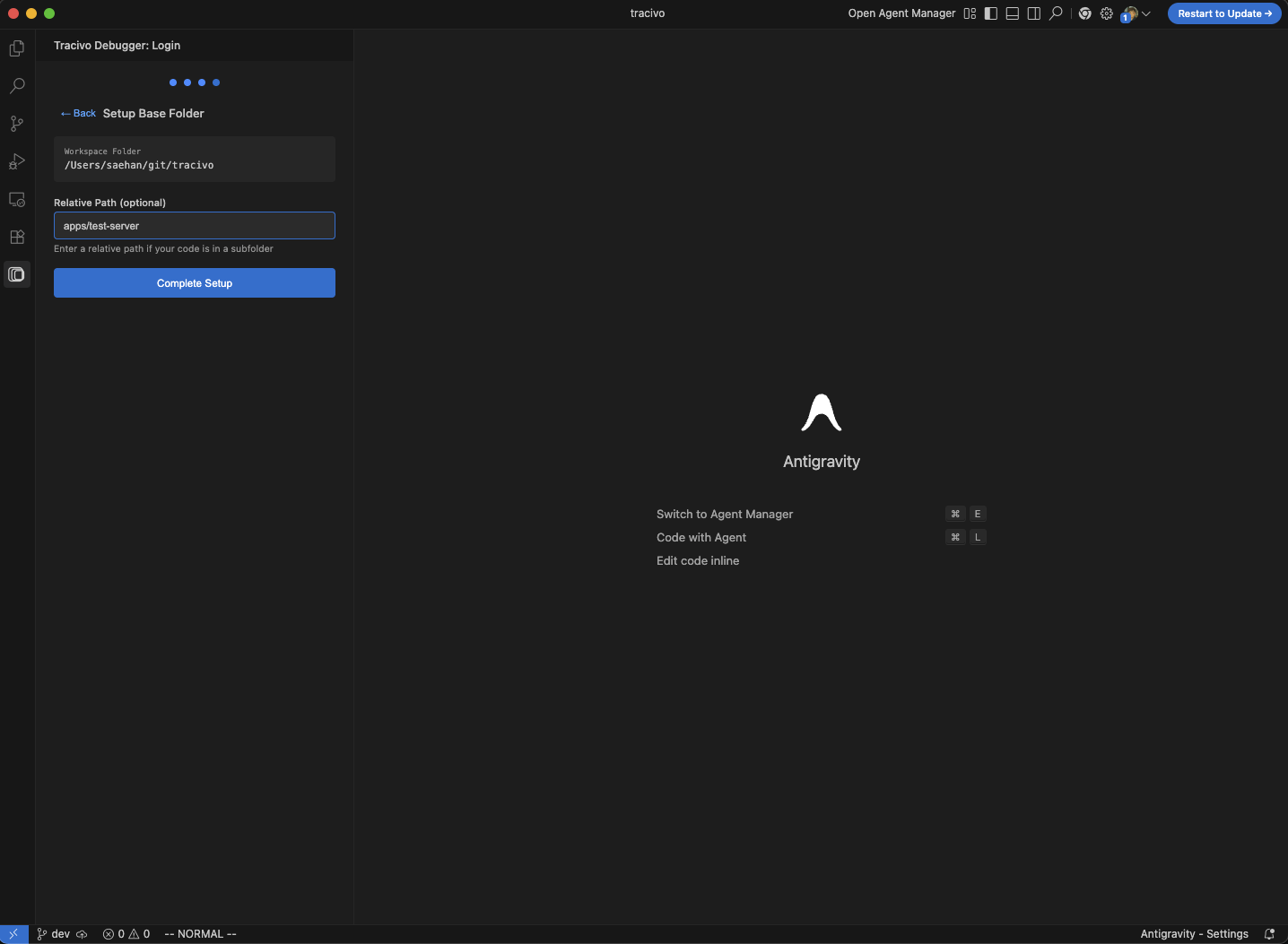Image resolution: width=1288 pixels, height=944 pixels.
Task: Toggle the primary side bar visibility
Action: click(991, 13)
